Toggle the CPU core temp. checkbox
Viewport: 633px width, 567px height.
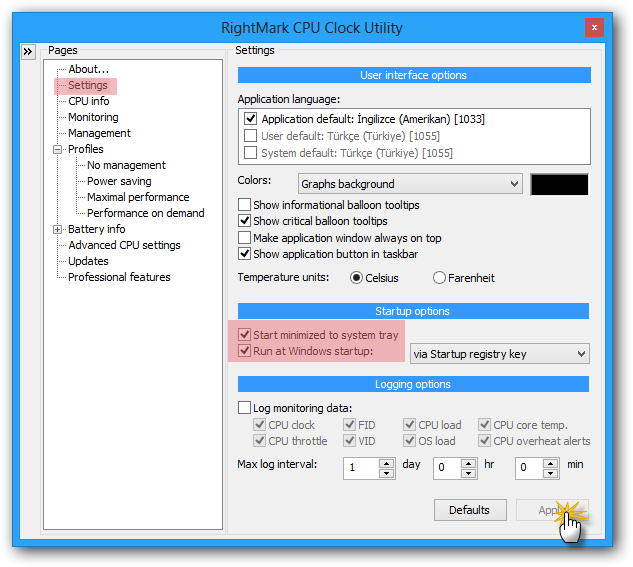click(484, 425)
